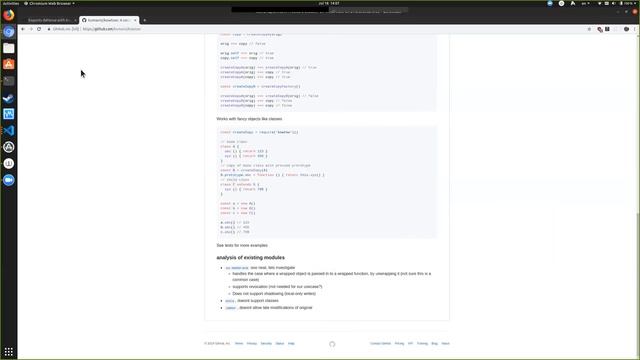Reload the current page
The height and width of the screenshot is (360, 640).
pyautogui.click(x=39, y=29)
